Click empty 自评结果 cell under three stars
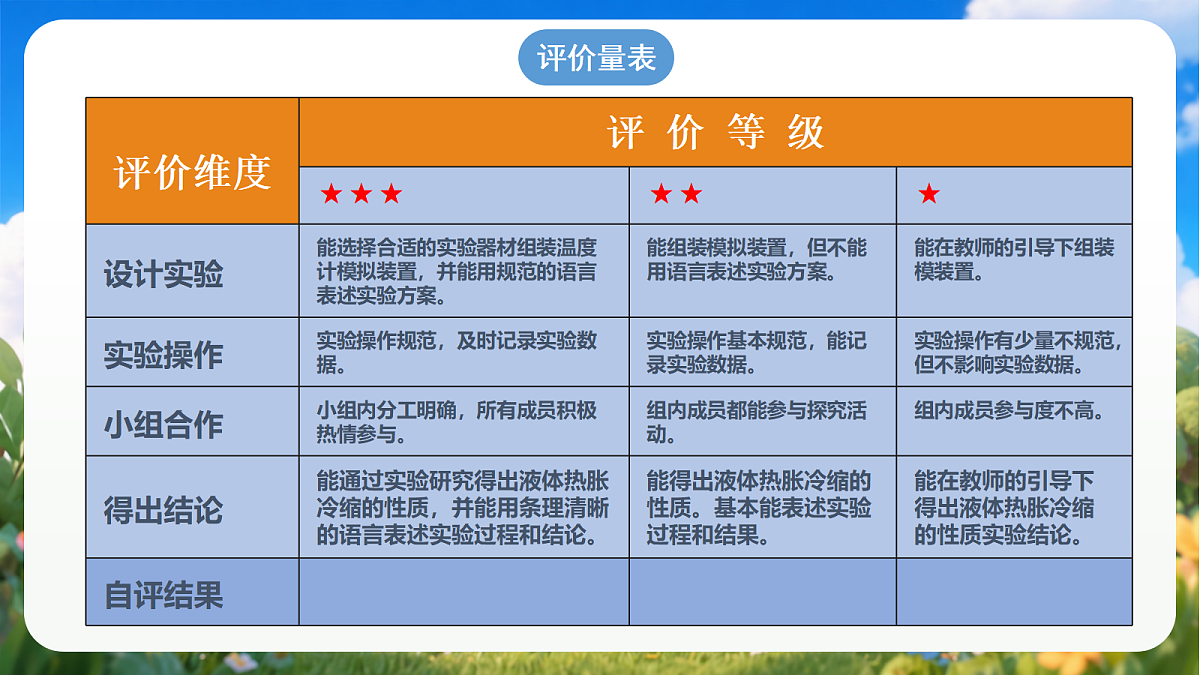The image size is (1200, 675). point(464,592)
